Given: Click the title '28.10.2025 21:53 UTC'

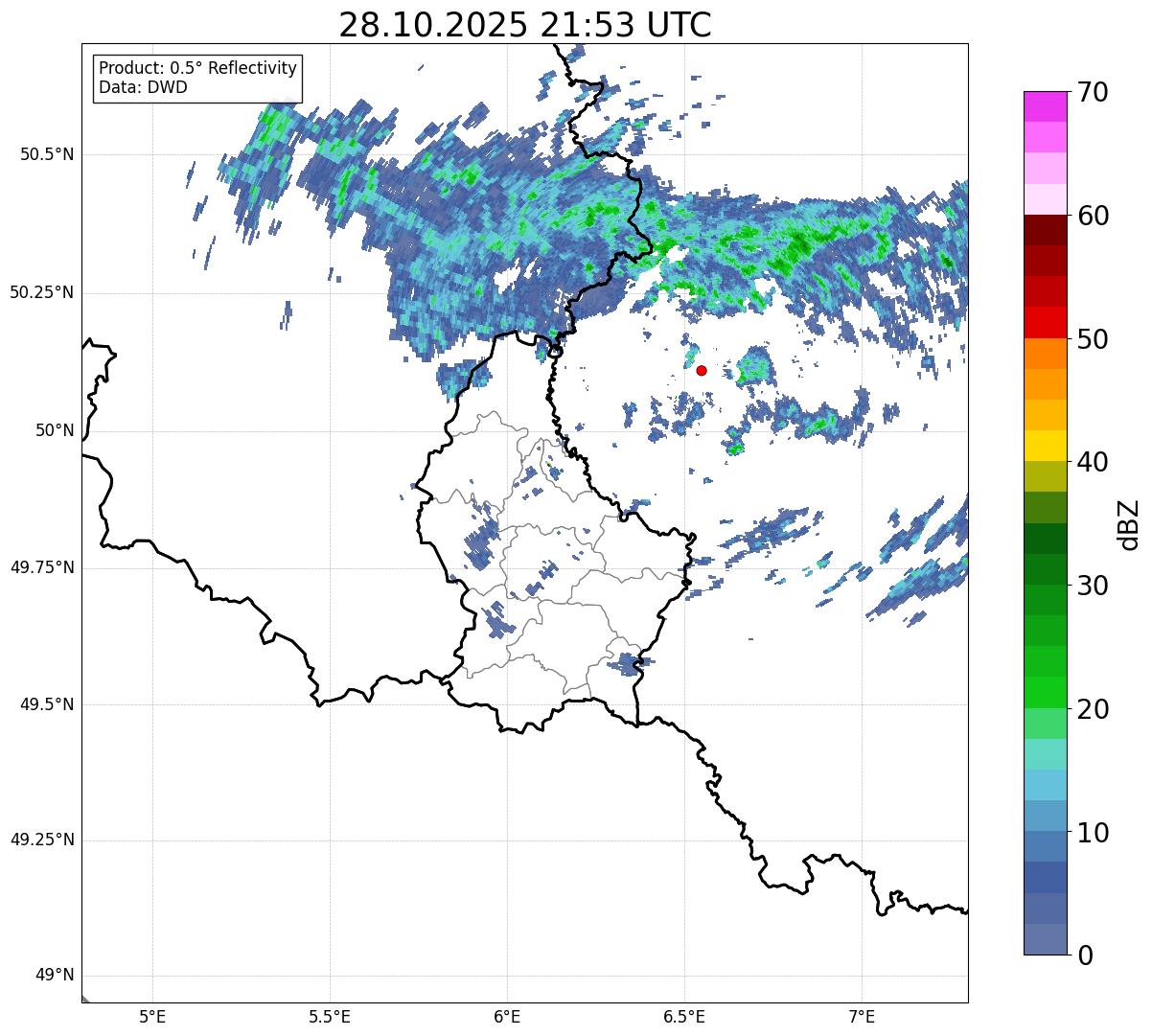Looking at the screenshot, I should tap(525, 25).
